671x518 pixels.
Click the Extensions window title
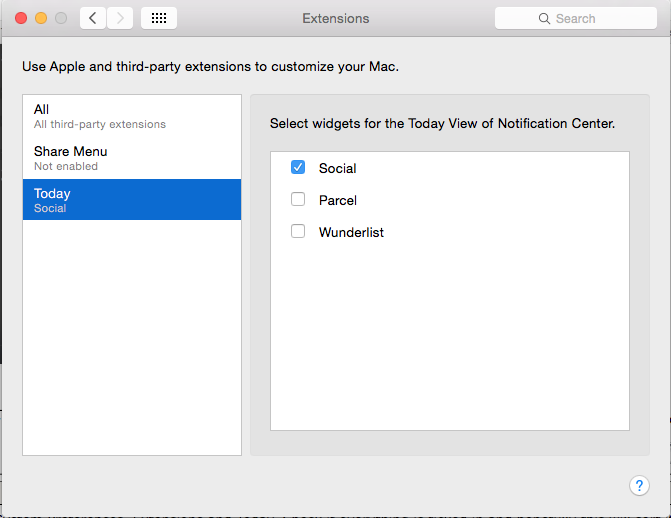coord(336,18)
